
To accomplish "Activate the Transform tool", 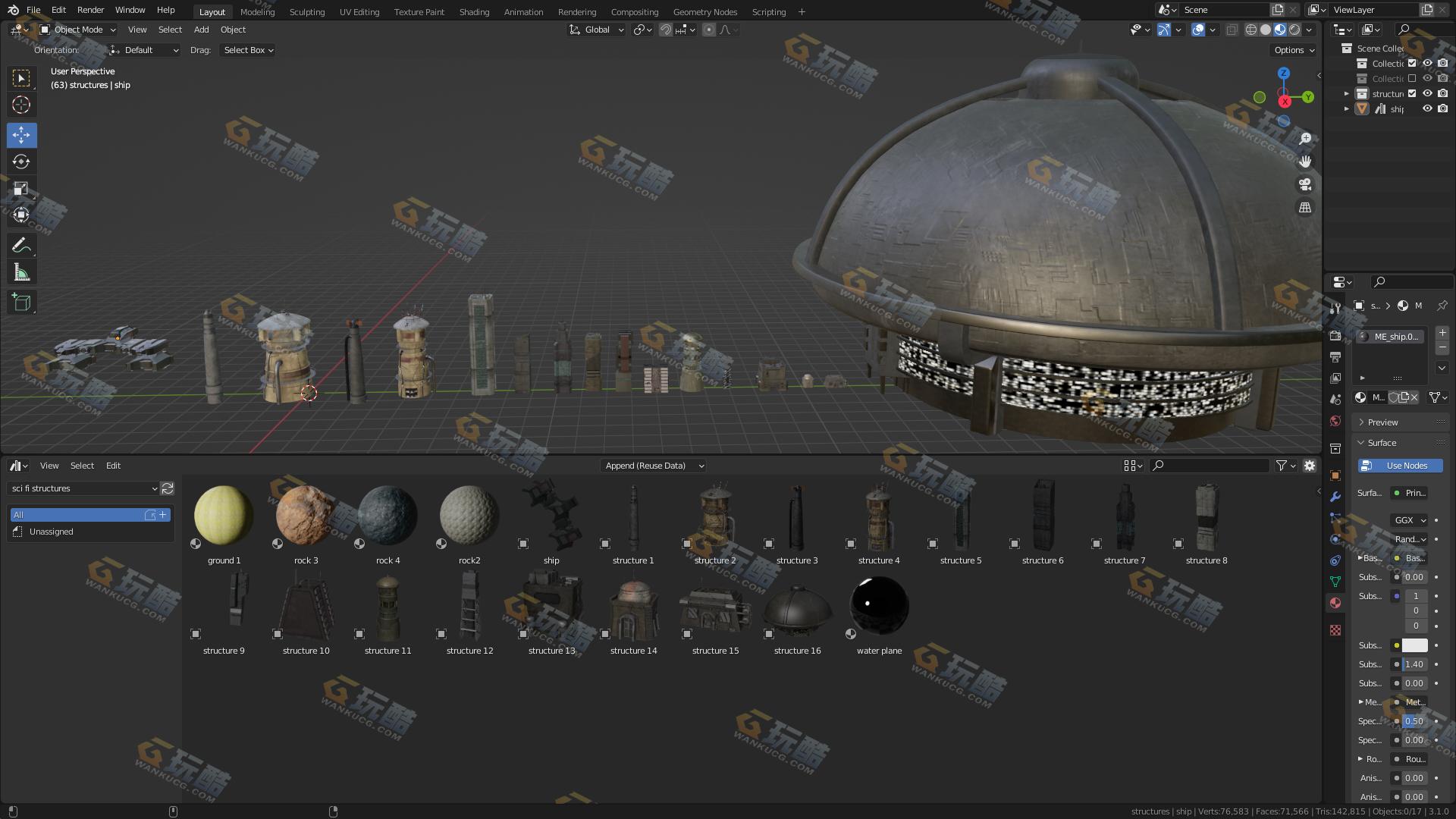I will coord(21,215).
